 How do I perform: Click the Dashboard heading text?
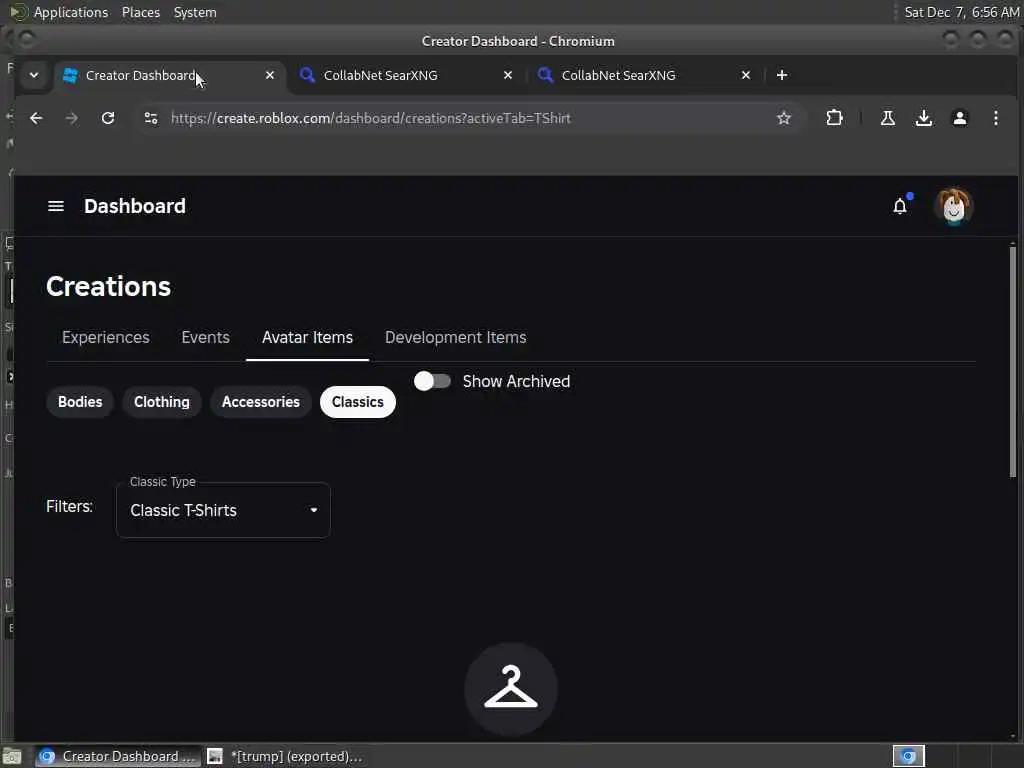coord(135,206)
